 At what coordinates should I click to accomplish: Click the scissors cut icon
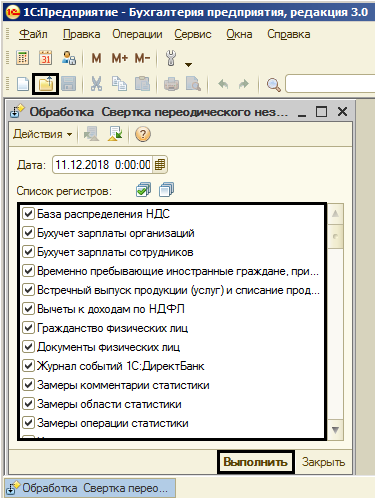pos(96,84)
